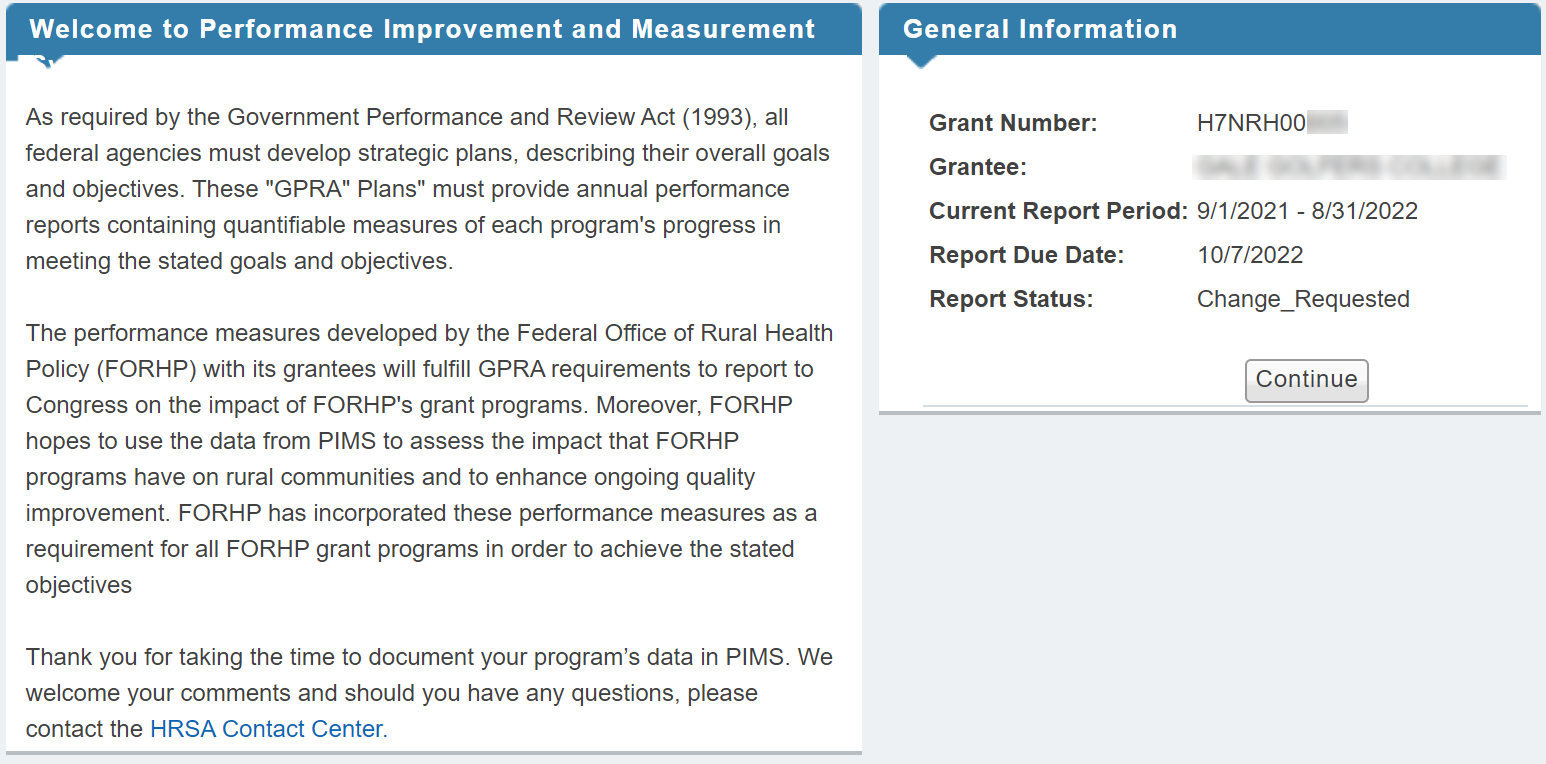The height and width of the screenshot is (764, 1546).
Task: Click the pointer arrow under General Information header
Action: [x=921, y=61]
